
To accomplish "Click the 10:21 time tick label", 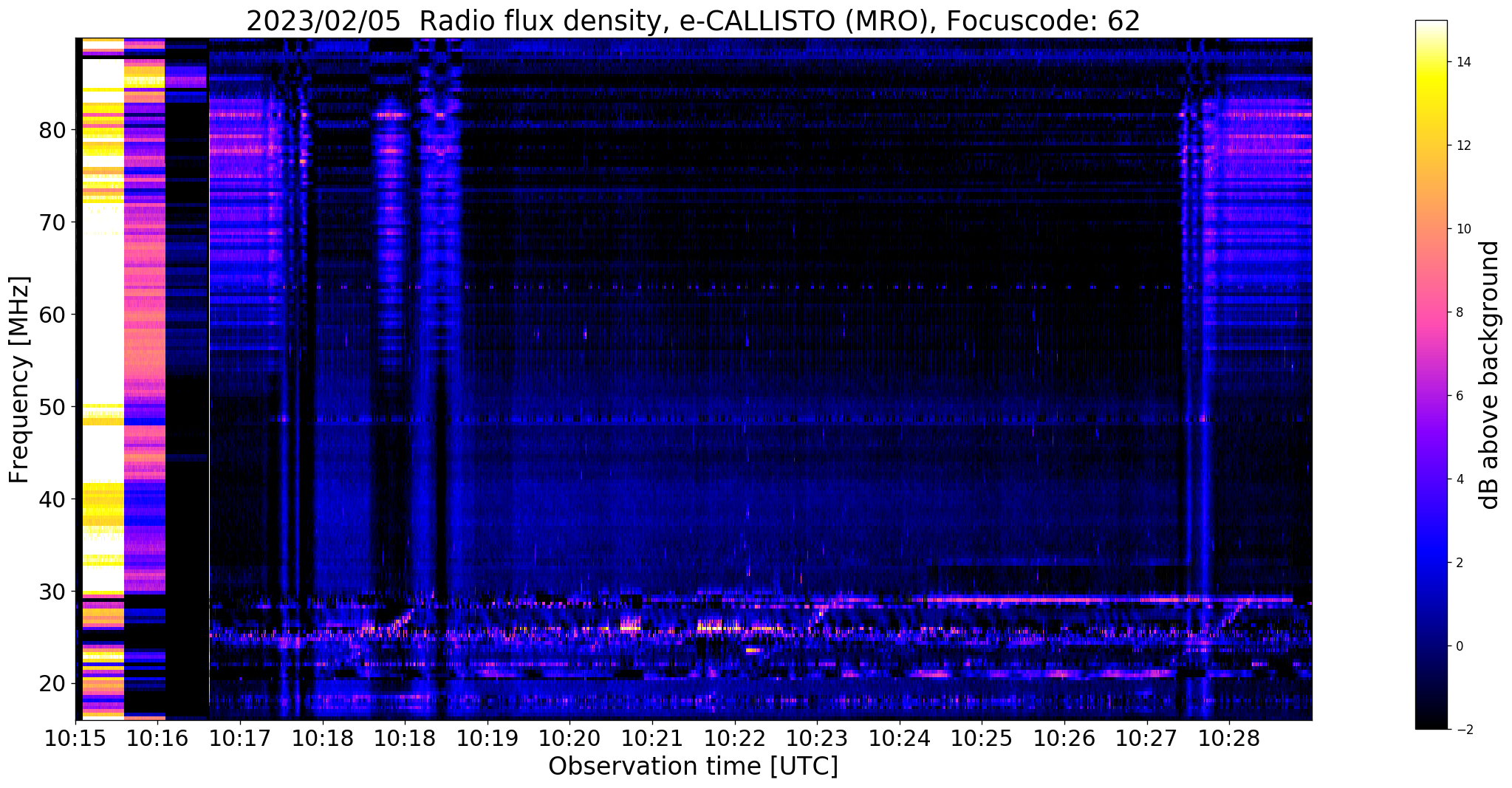I will click(x=652, y=739).
